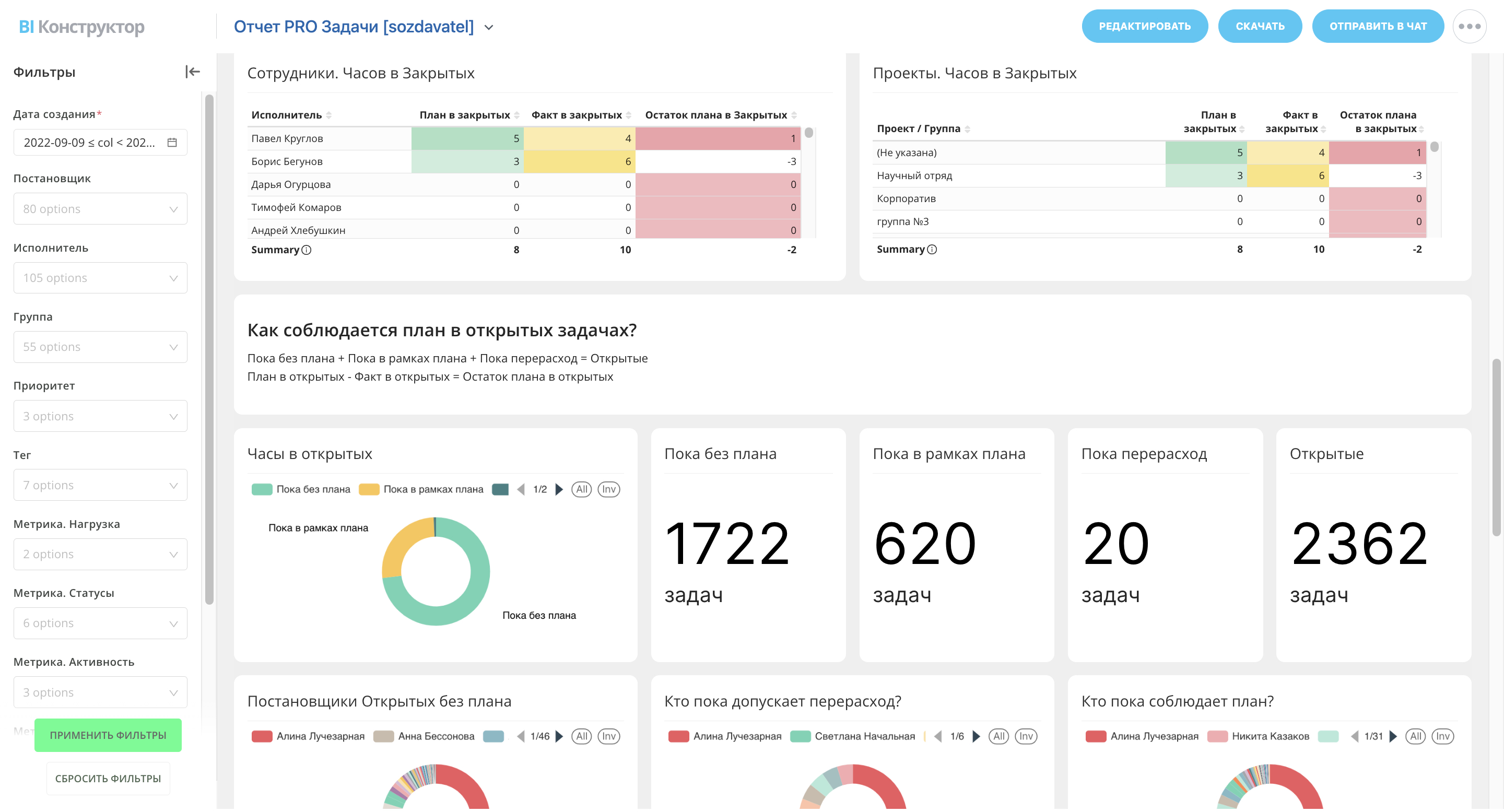Next legend page in Кто пока соблюдает план
Image resolution: width=1504 pixels, height=812 pixels.
pos(1392,736)
